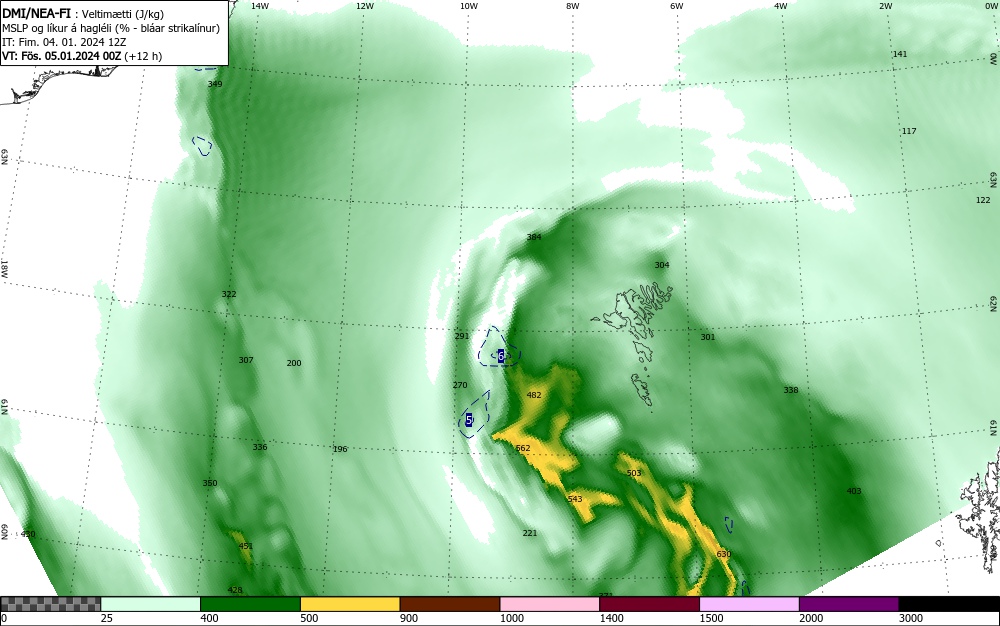Click the map value 562
The image size is (1000, 626).
coord(523,448)
